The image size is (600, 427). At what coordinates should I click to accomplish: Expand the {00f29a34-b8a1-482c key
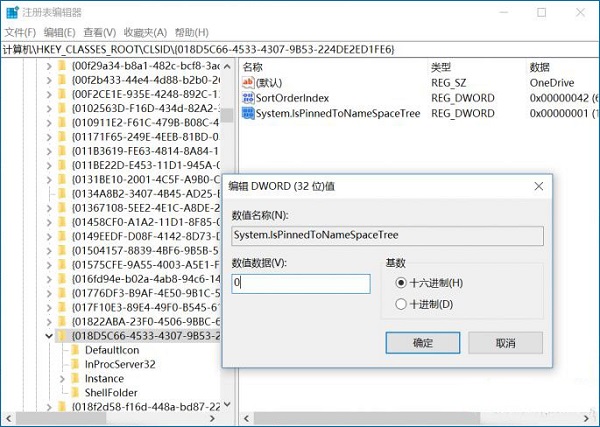click(49, 66)
